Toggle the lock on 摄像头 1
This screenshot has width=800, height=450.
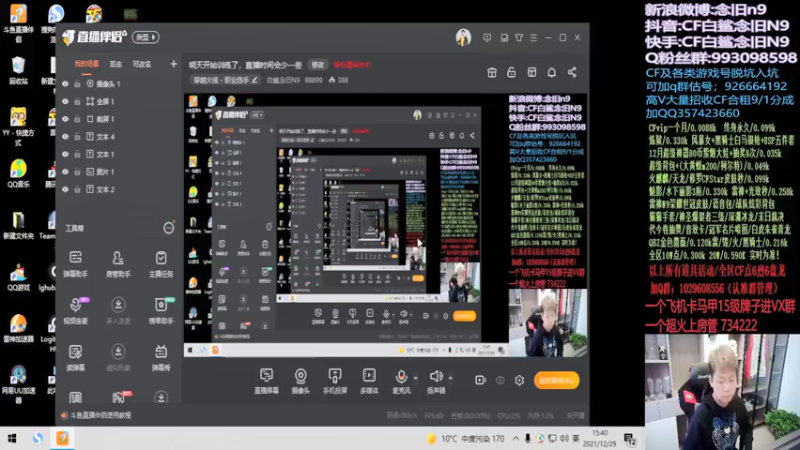tap(78, 84)
